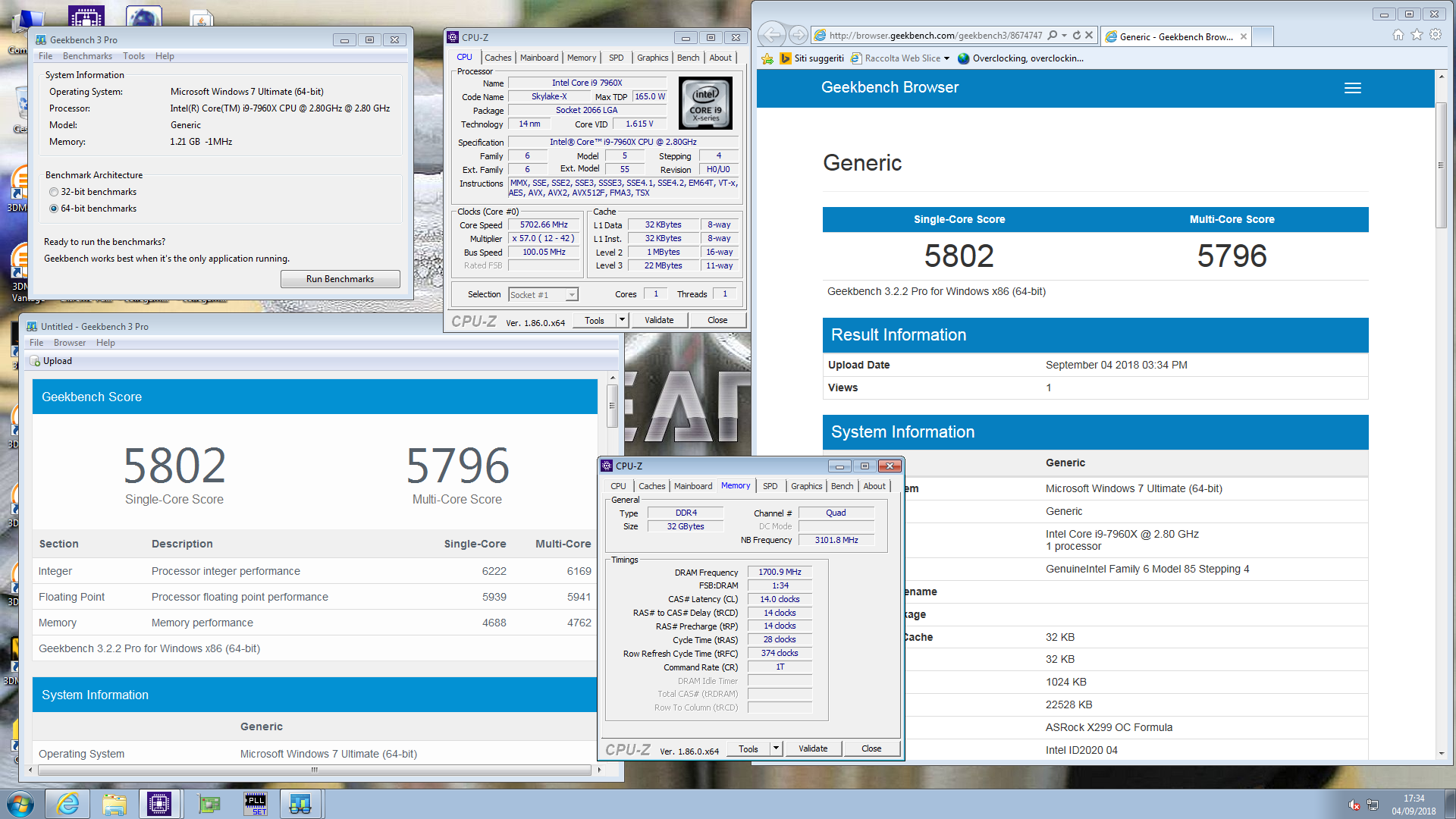Click the browser page vertical scrollbar thumb
1456x819 pixels.
point(1441,165)
